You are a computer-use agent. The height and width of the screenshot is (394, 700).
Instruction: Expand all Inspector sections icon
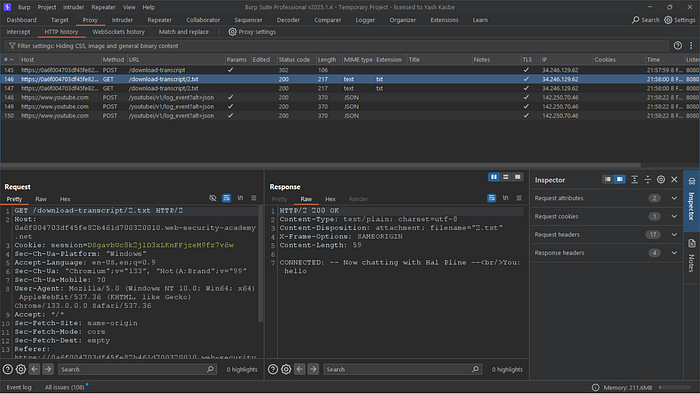pyautogui.click(x=634, y=179)
